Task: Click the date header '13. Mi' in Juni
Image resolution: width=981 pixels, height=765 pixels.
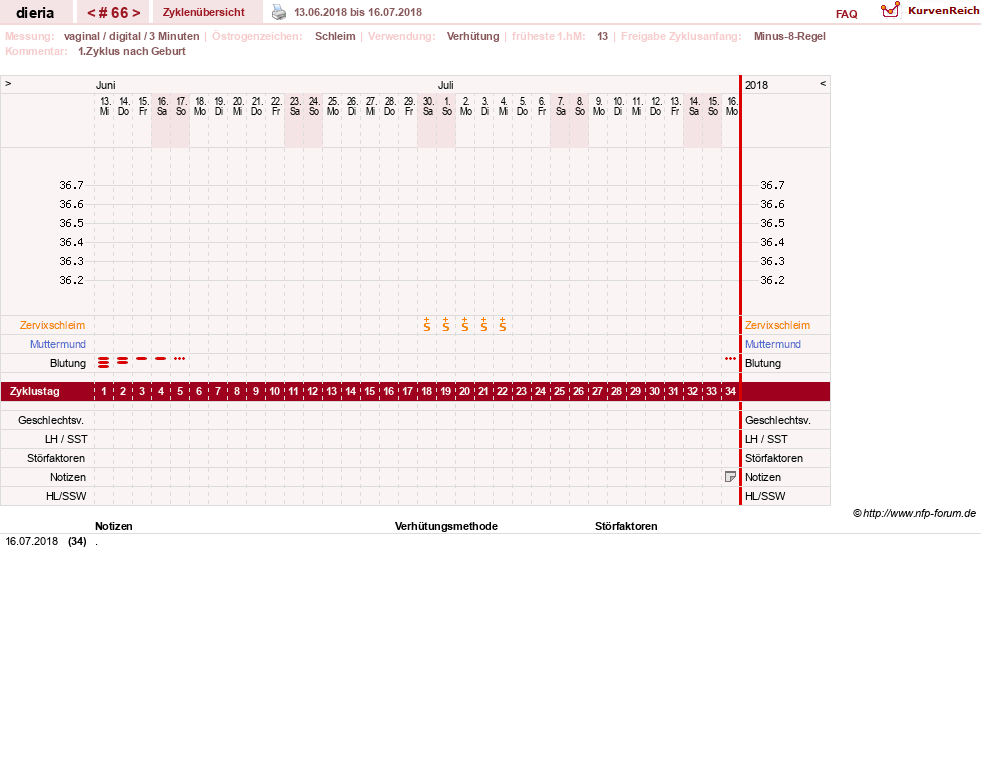Action: [x=104, y=106]
